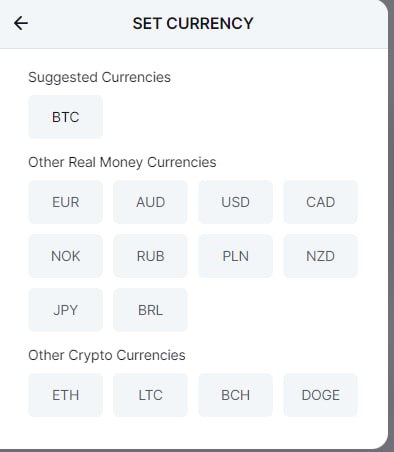Choose the EUR currency option
Screen dimensions: 394x452
[65, 202]
